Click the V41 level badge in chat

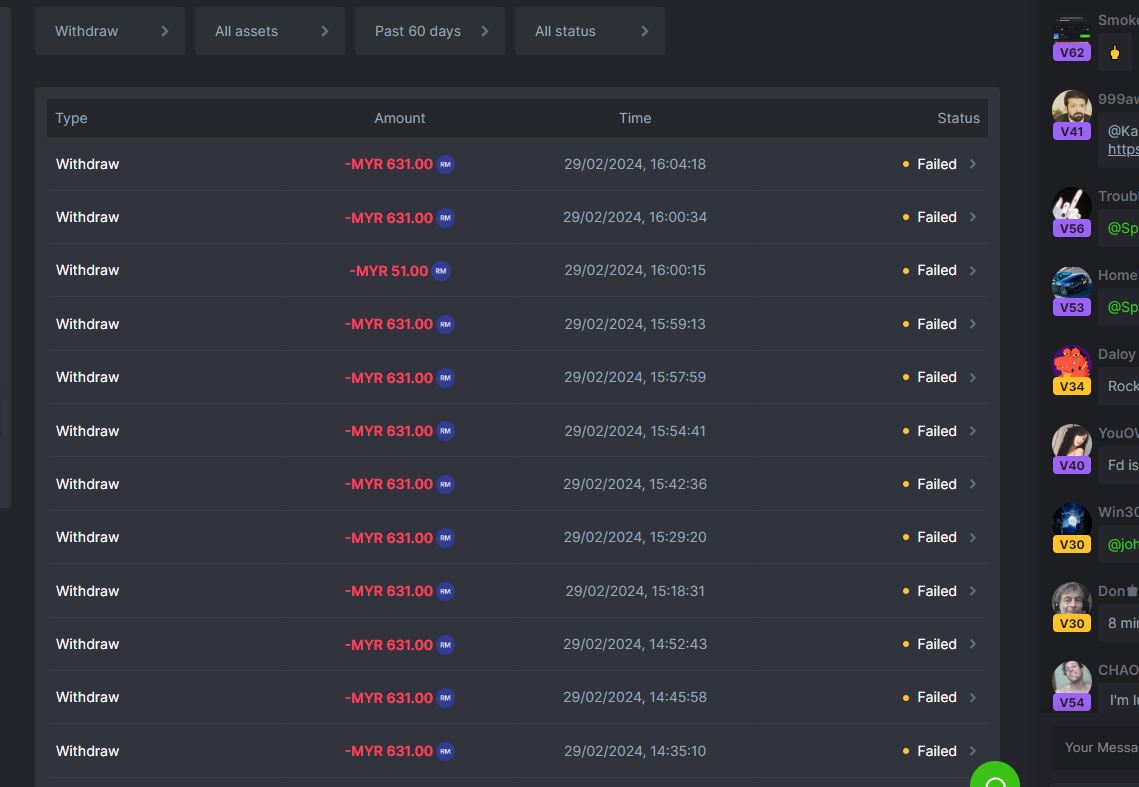[x=1071, y=131]
